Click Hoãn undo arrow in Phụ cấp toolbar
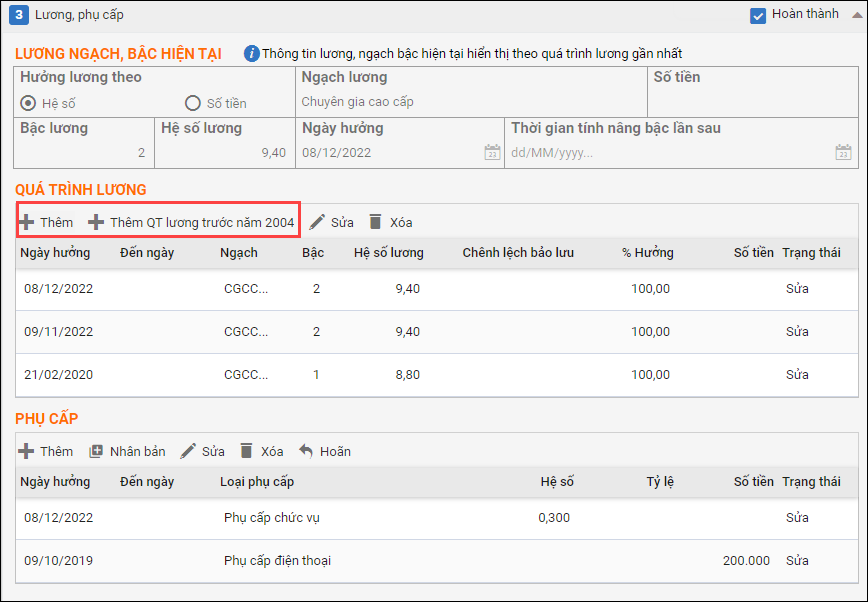 click(306, 451)
